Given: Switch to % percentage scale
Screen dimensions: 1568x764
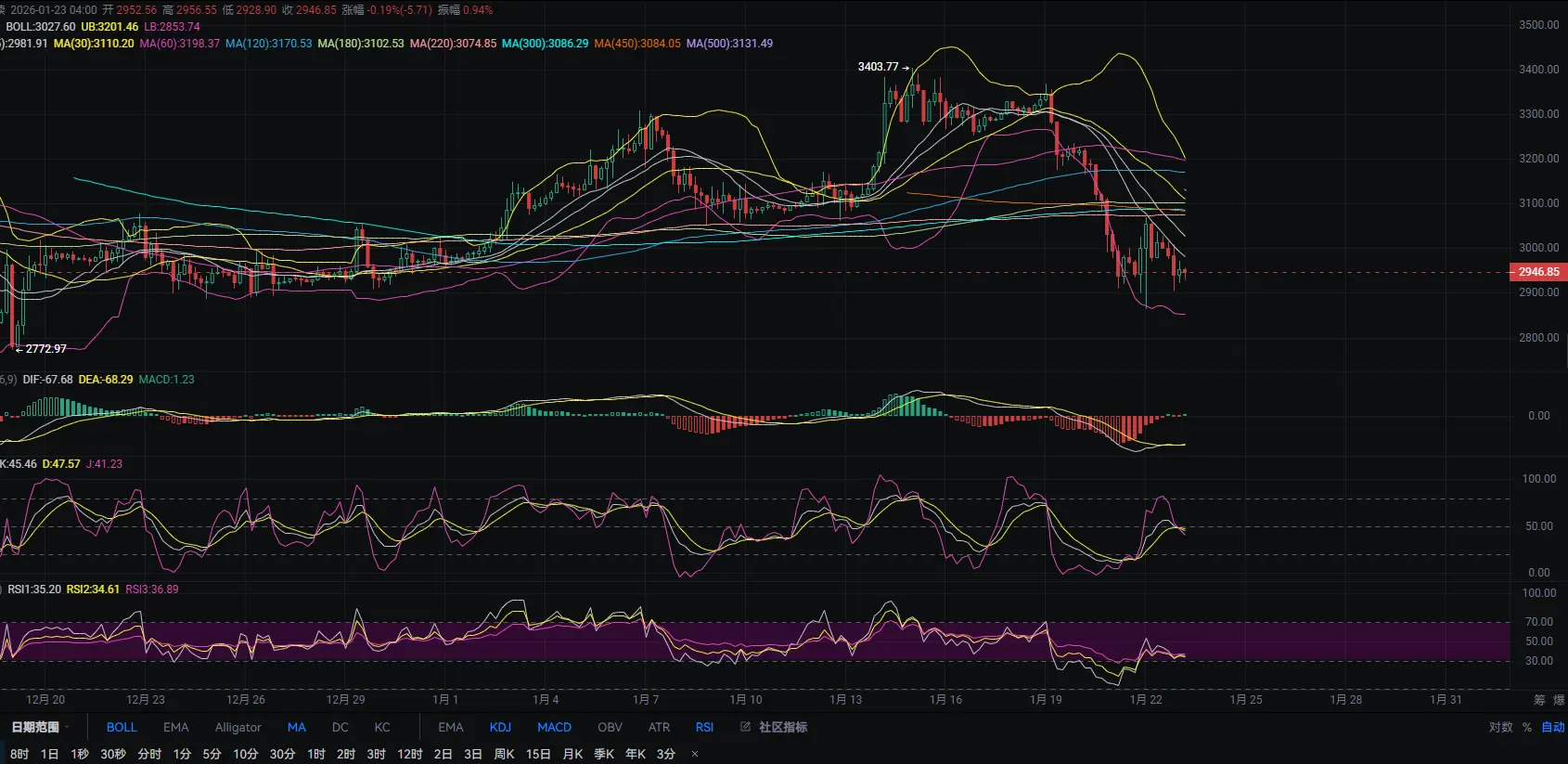Looking at the screenshot, I should tap(1526, 727).
